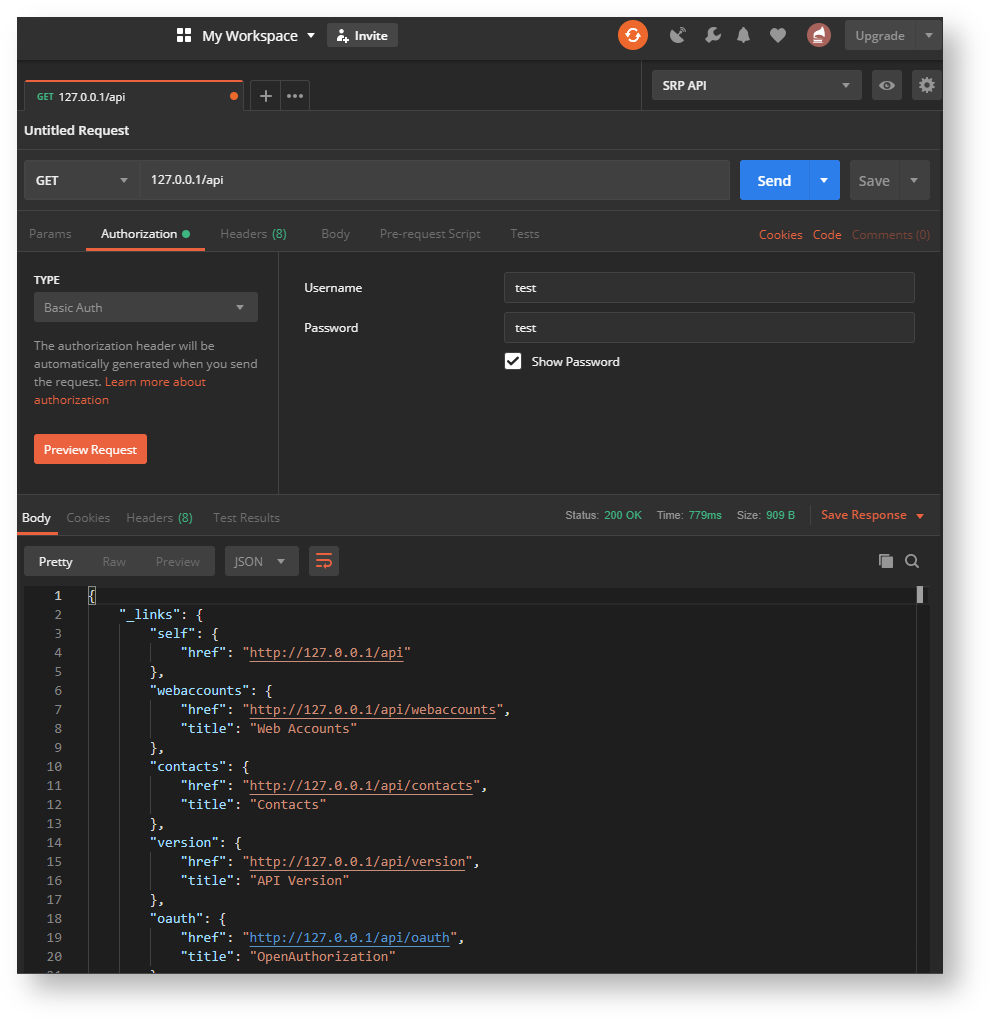This screenshot has width=991, height=1022.
Task: Open environment settings gear icon
Action: [927, 86]
